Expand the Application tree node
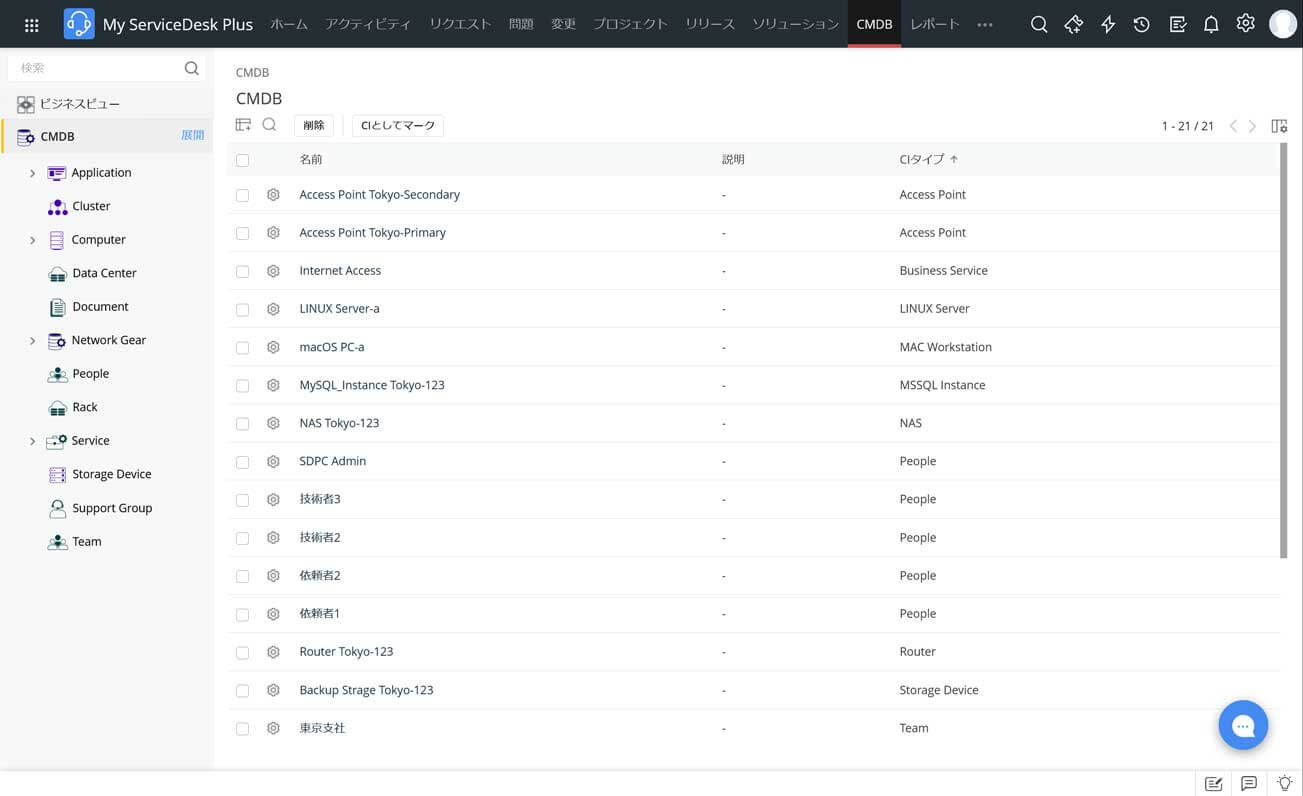The width and height of the screenshot is (1303, 796). coord(32,173)
